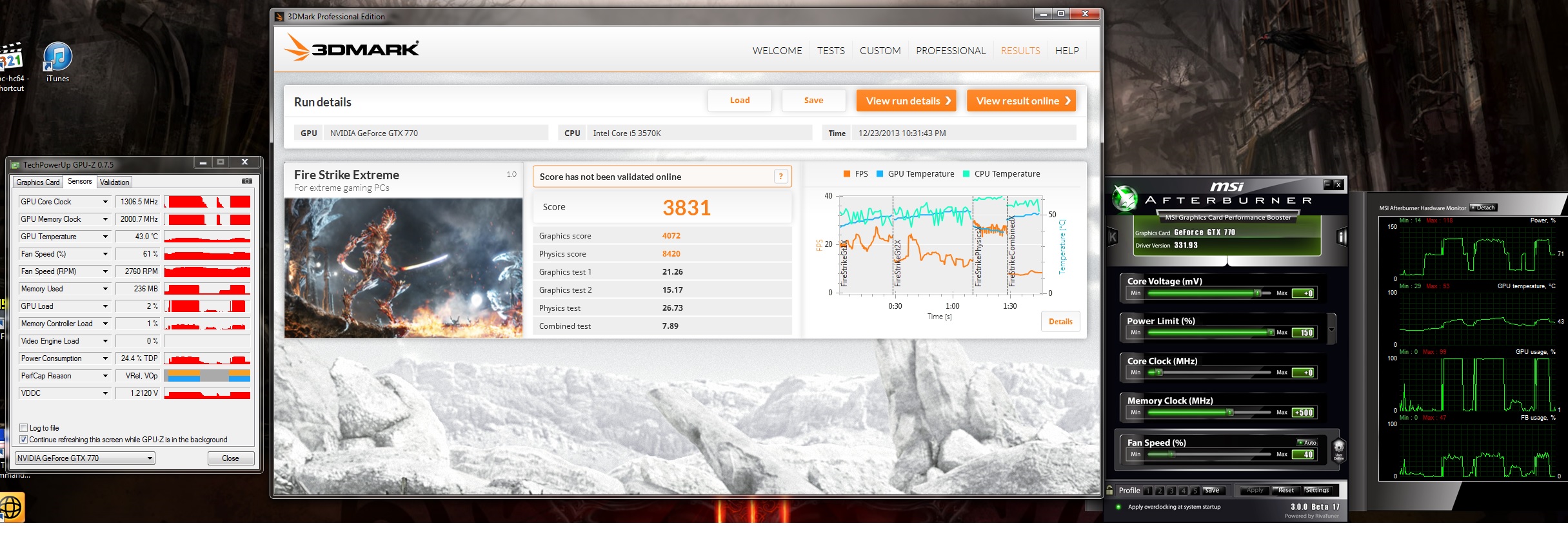Click View result online button

(x=1021, y=101)
